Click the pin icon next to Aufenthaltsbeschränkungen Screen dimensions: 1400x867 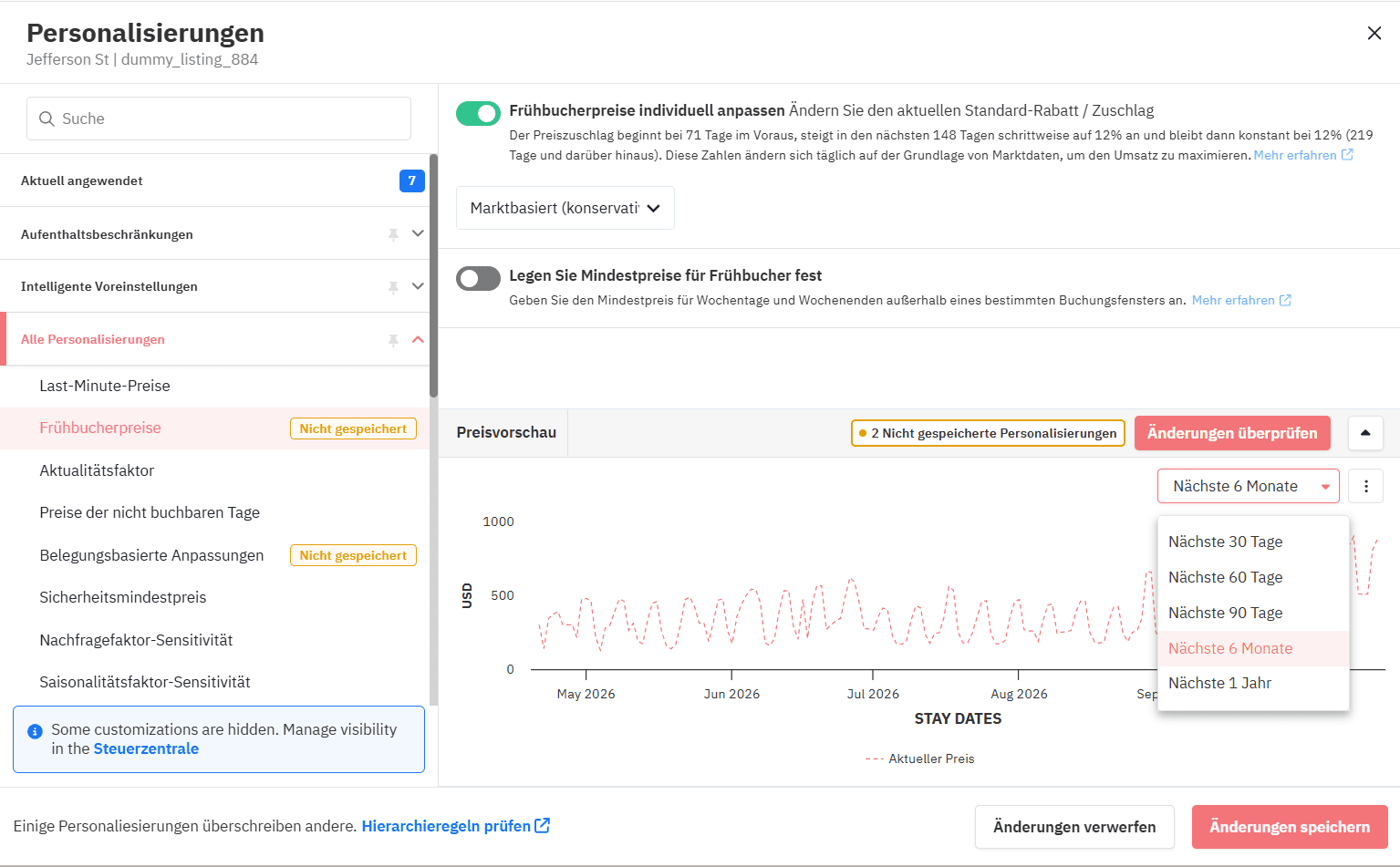coord(393,234)
